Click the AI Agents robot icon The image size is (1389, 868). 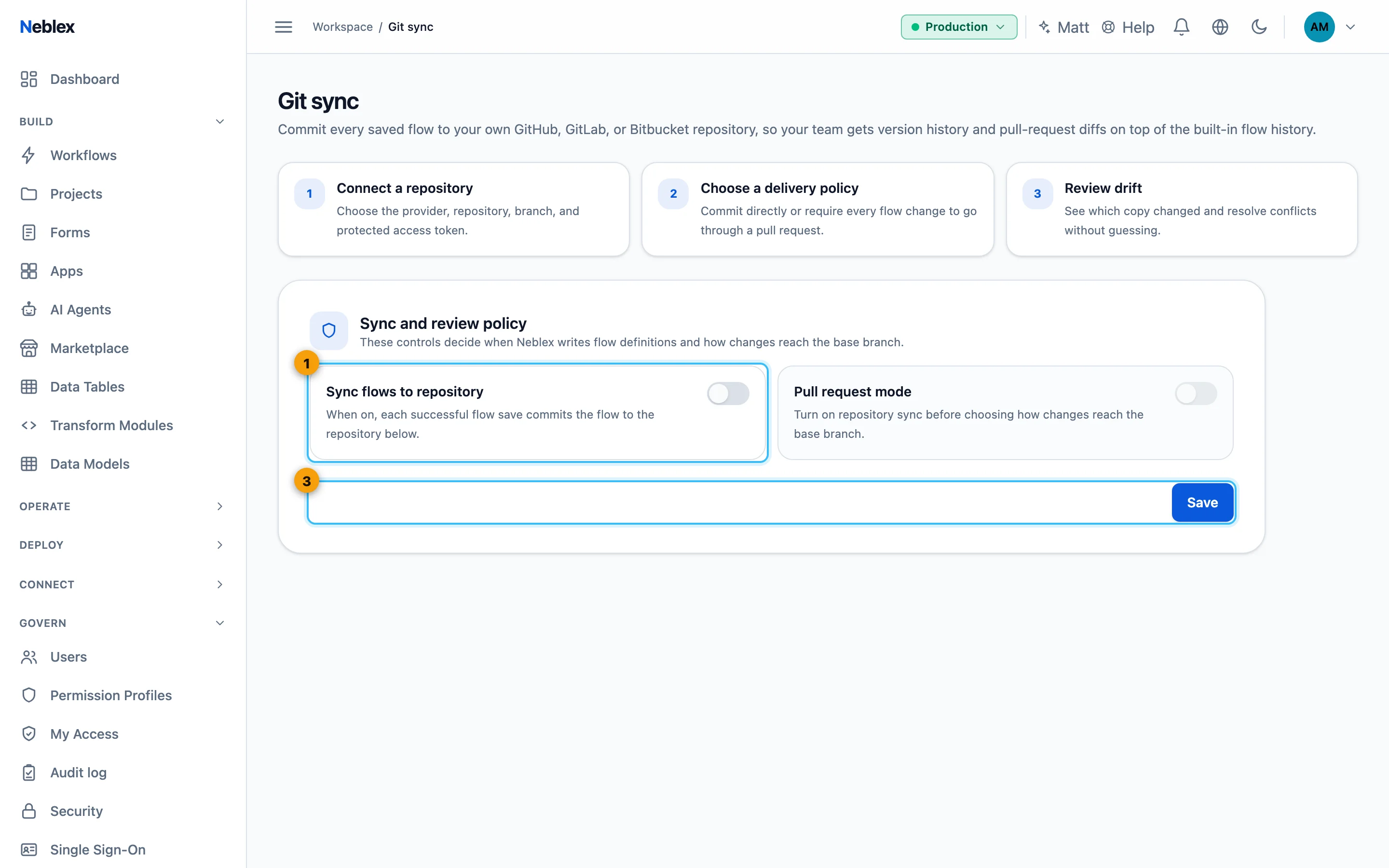coord(29,310)
